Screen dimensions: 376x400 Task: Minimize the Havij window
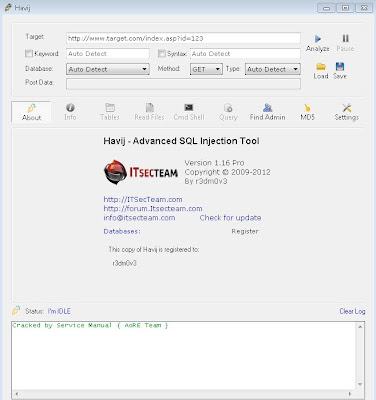click(326, 8)
